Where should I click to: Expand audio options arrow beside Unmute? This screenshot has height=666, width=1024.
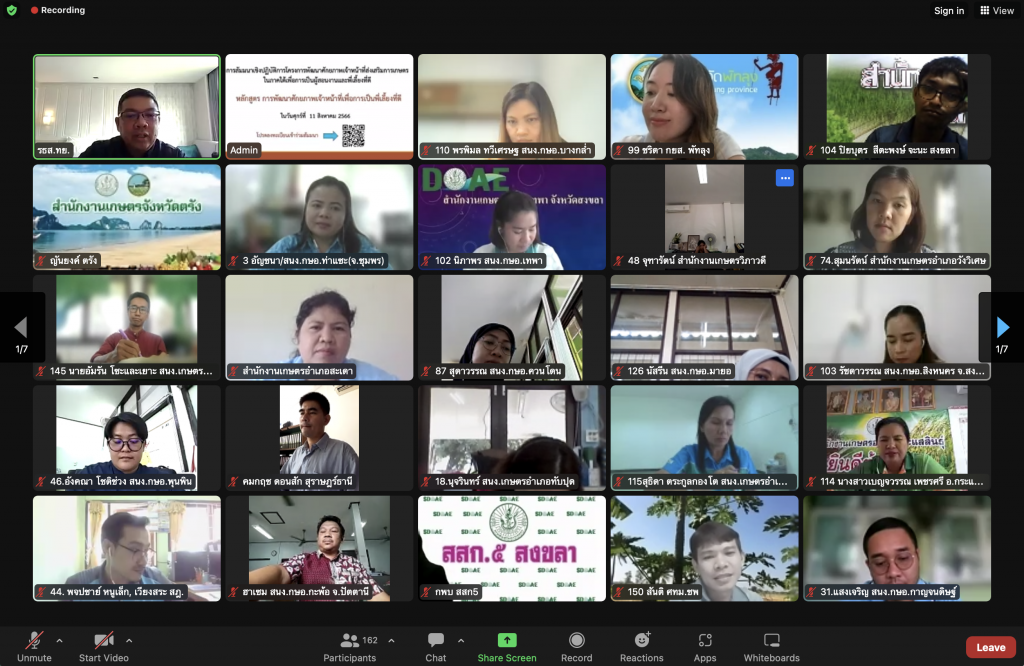click(x=59, y=640)
